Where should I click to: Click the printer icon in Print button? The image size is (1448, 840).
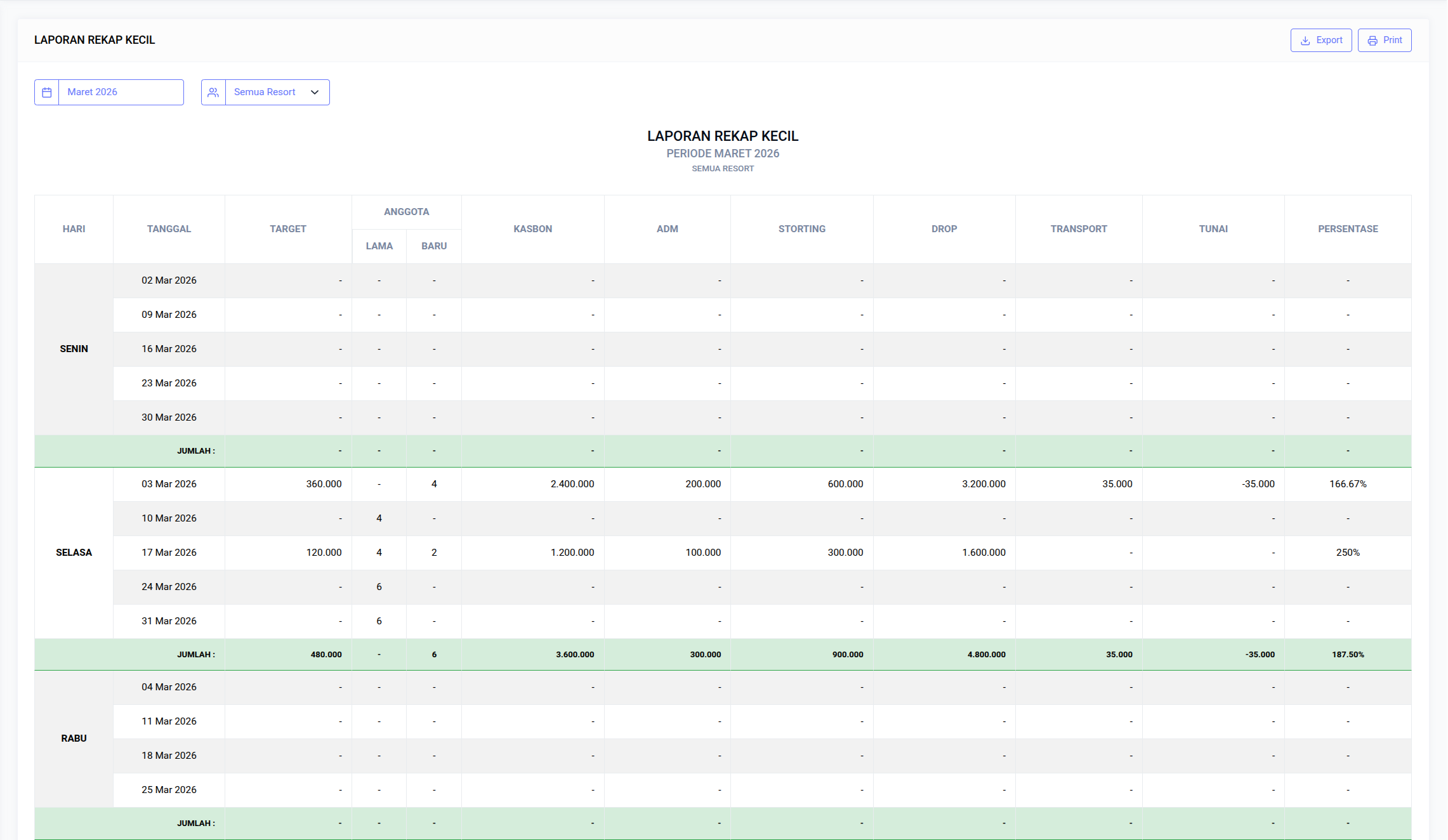point(1372,41)
